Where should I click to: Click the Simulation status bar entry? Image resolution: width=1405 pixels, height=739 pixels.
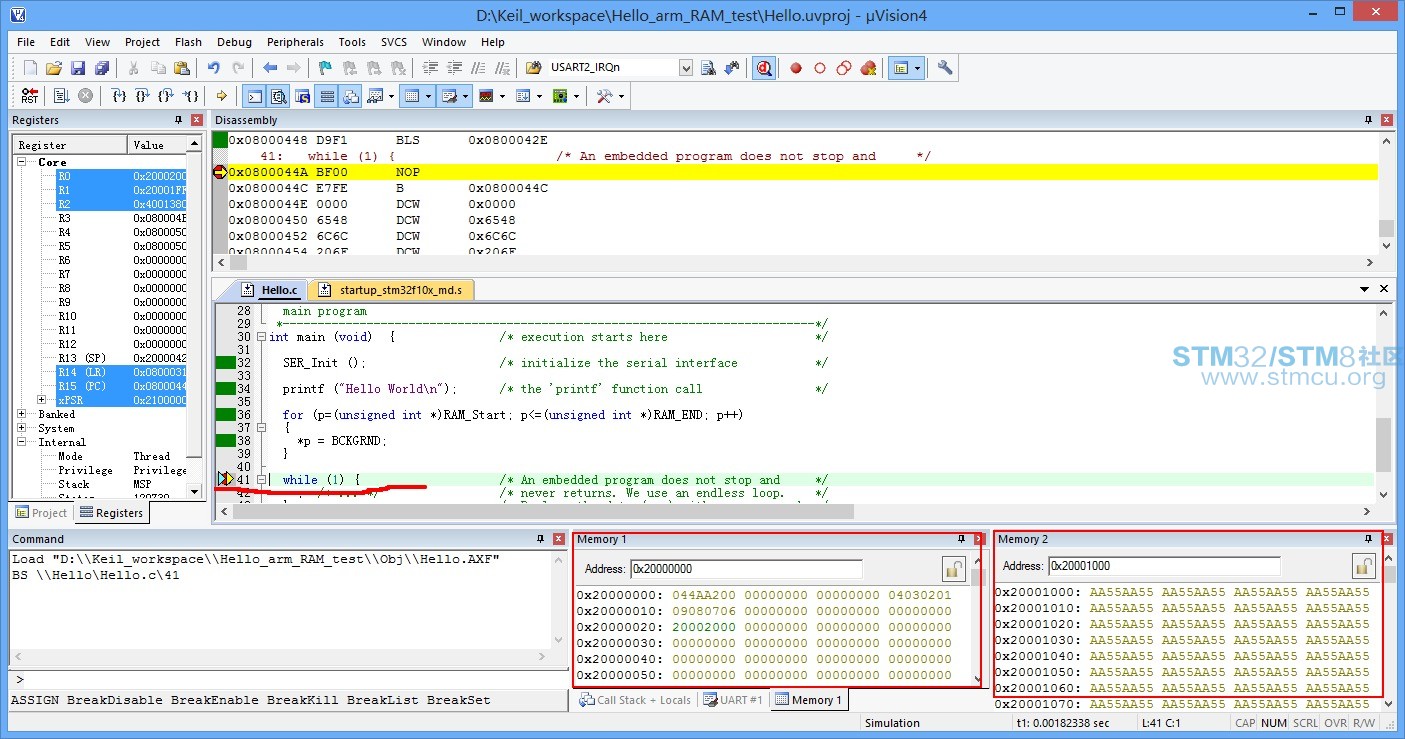(892, 723)
